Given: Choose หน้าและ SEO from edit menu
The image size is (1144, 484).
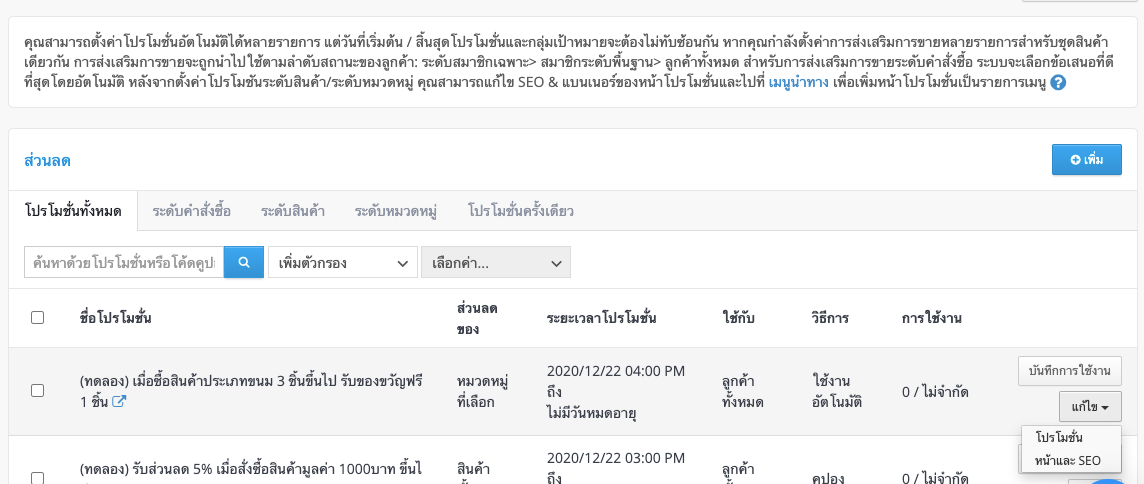Looking at the screenshot, I should (1067, 461).
